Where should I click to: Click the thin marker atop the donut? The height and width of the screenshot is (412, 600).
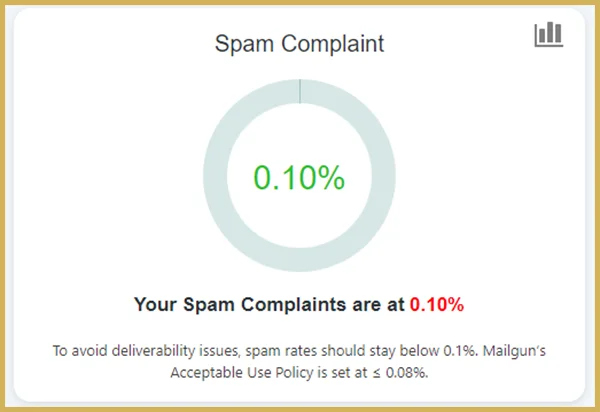tap(300, 91)
